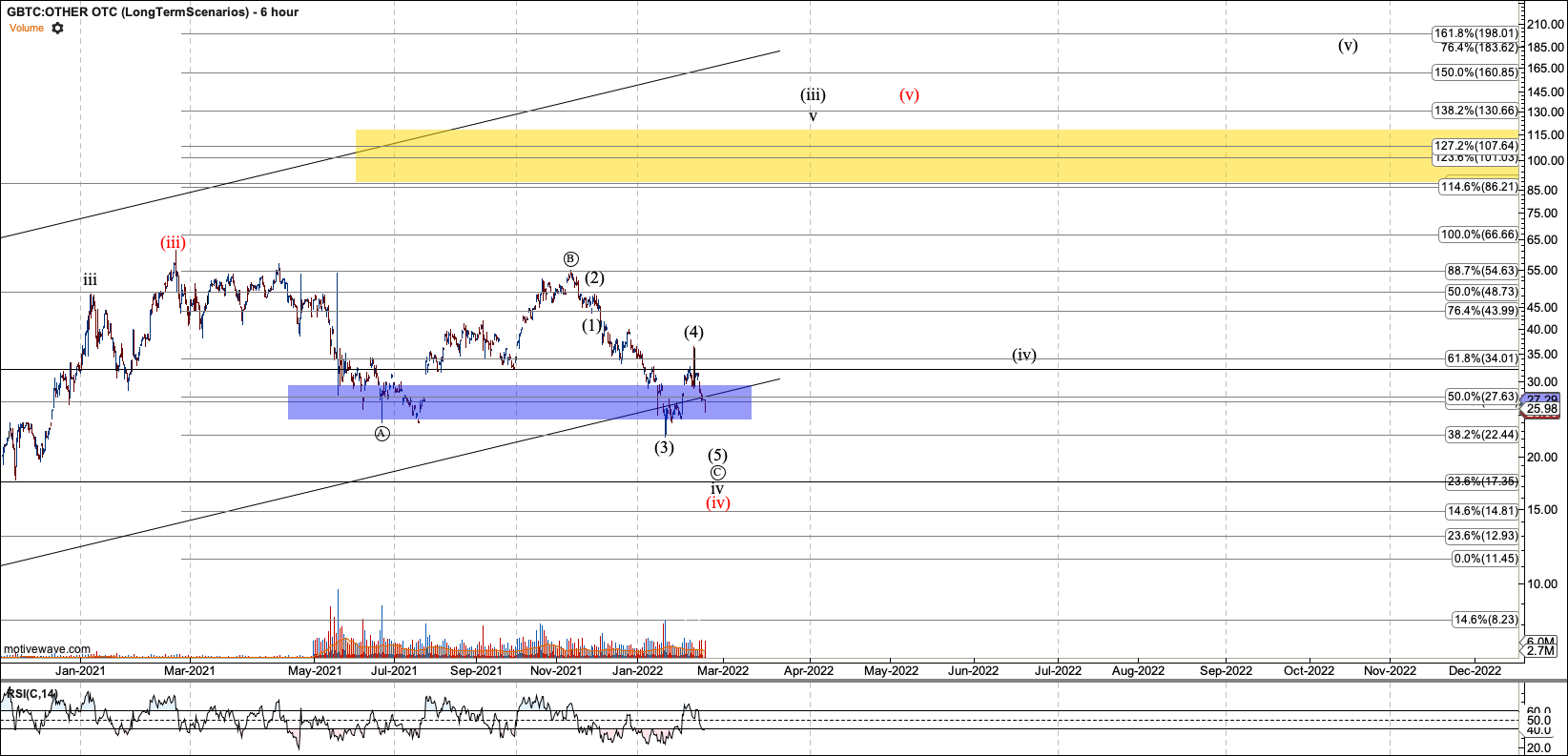Click the upper ascending channel trendline
Image resolution: width=1568 pixels, height=756 pixels.
pos(390,144)
